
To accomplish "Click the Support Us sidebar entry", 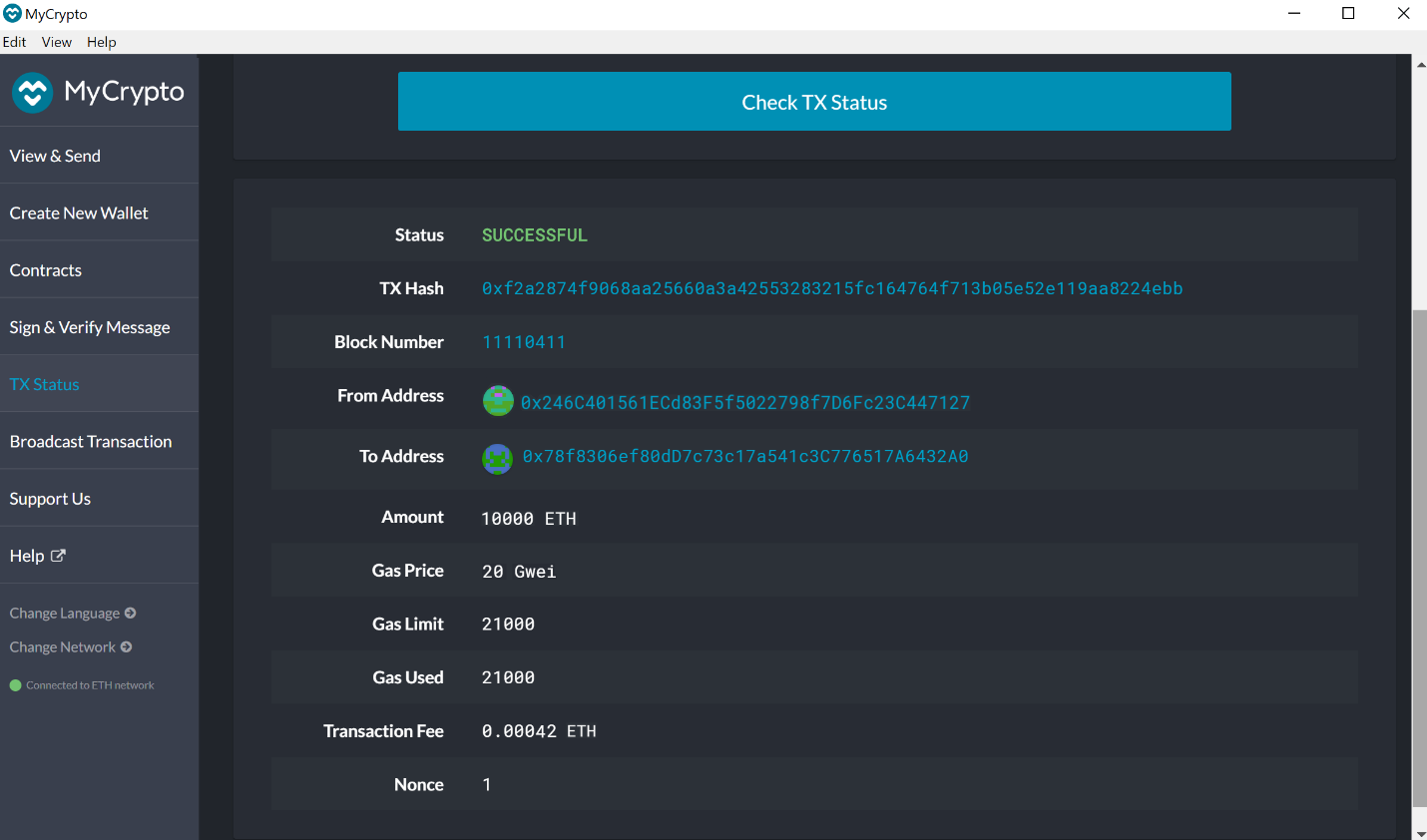I will click(x=50, y=498).
